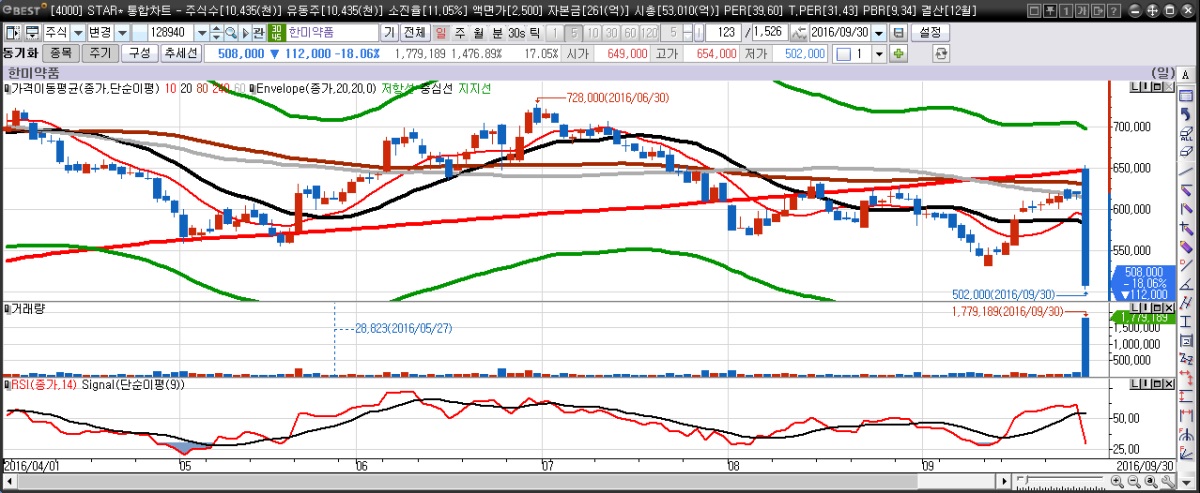Viewport: 1200px width, 493px height.
Task: Click the total bars field 1,526
Action: 769,32
